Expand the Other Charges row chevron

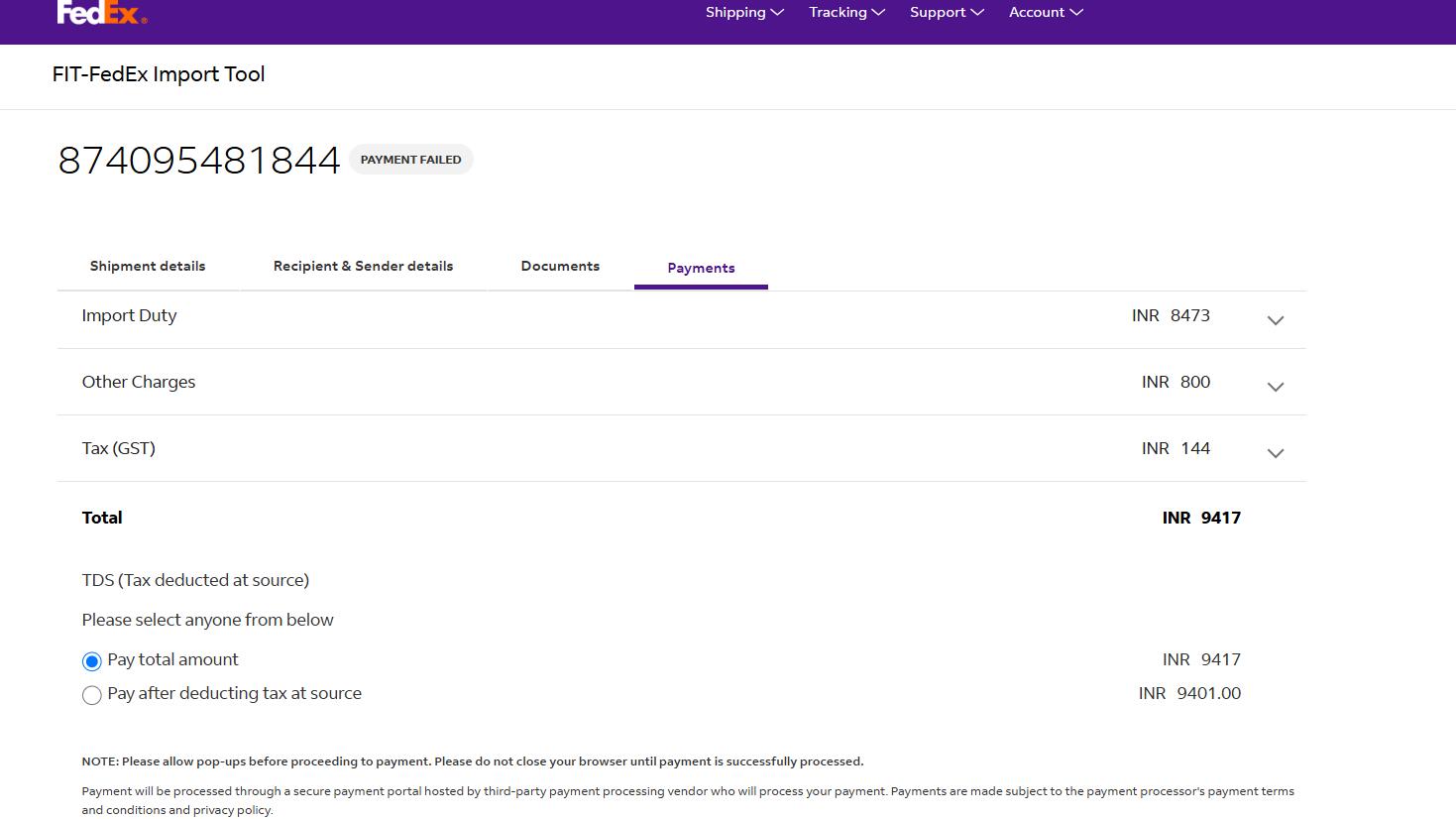pyautogui.click(x=1276, y=387)
